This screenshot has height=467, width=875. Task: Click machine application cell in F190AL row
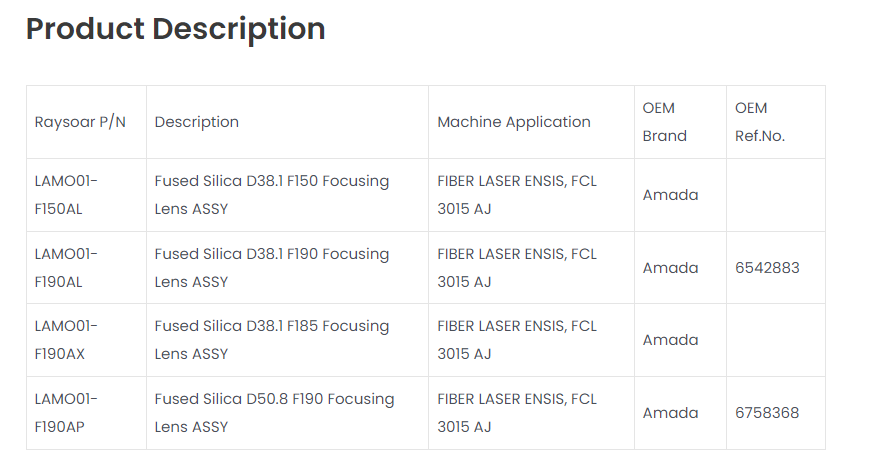point(516,268)
